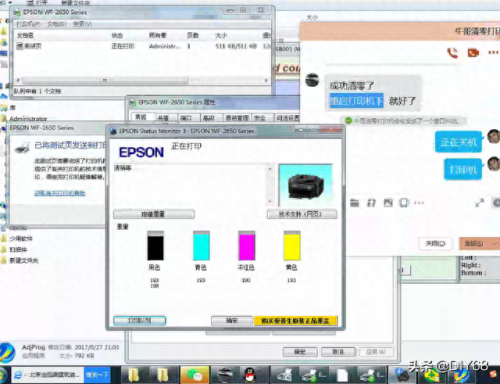This screenshot has width=500, height=384.
Task: Click the vertical scrollbar of status message box
Action: pos(270,185)
